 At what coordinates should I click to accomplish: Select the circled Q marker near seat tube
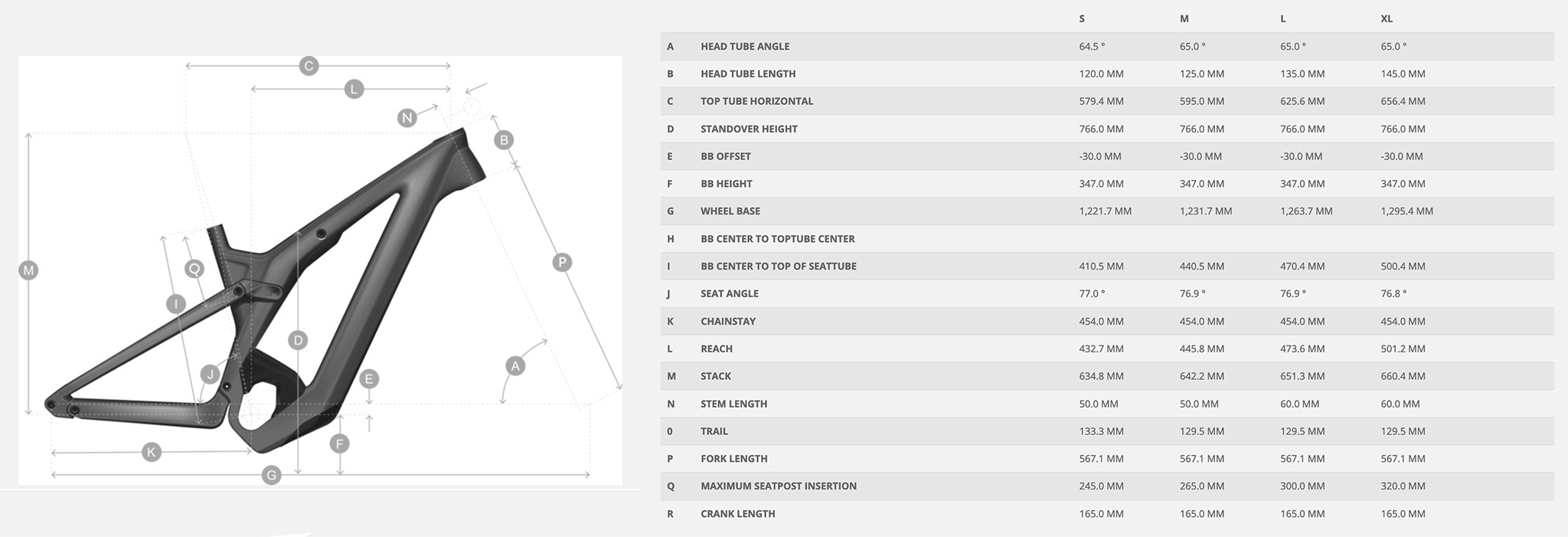194,269
